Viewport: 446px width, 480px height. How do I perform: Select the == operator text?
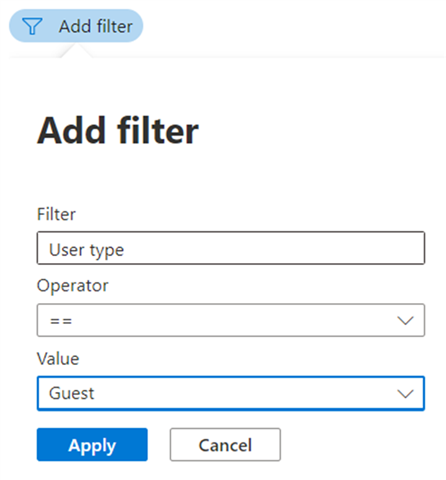[61, 321]
